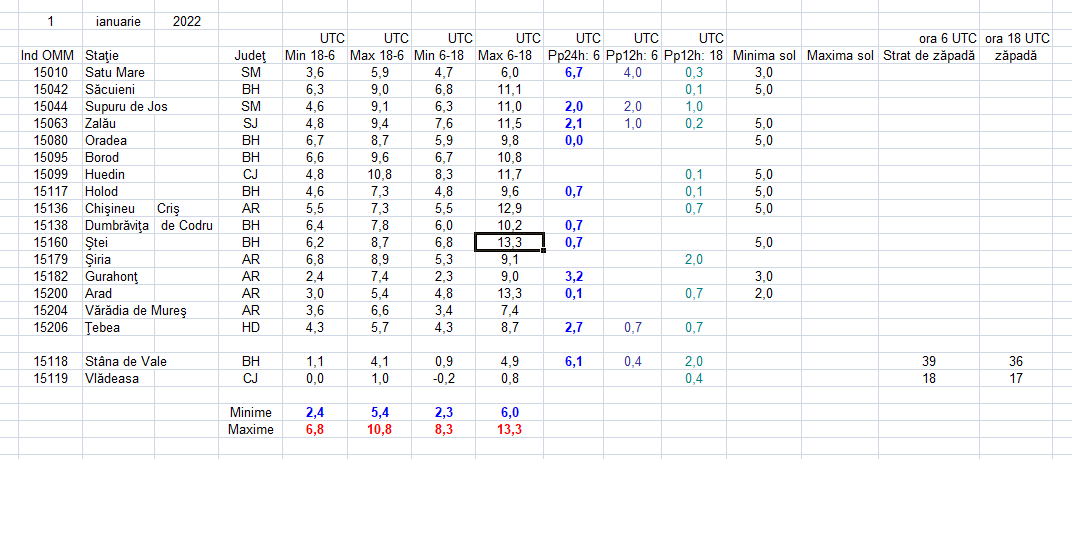
Task: Click the 'Zalău' station cell
Action: [118, 124]
